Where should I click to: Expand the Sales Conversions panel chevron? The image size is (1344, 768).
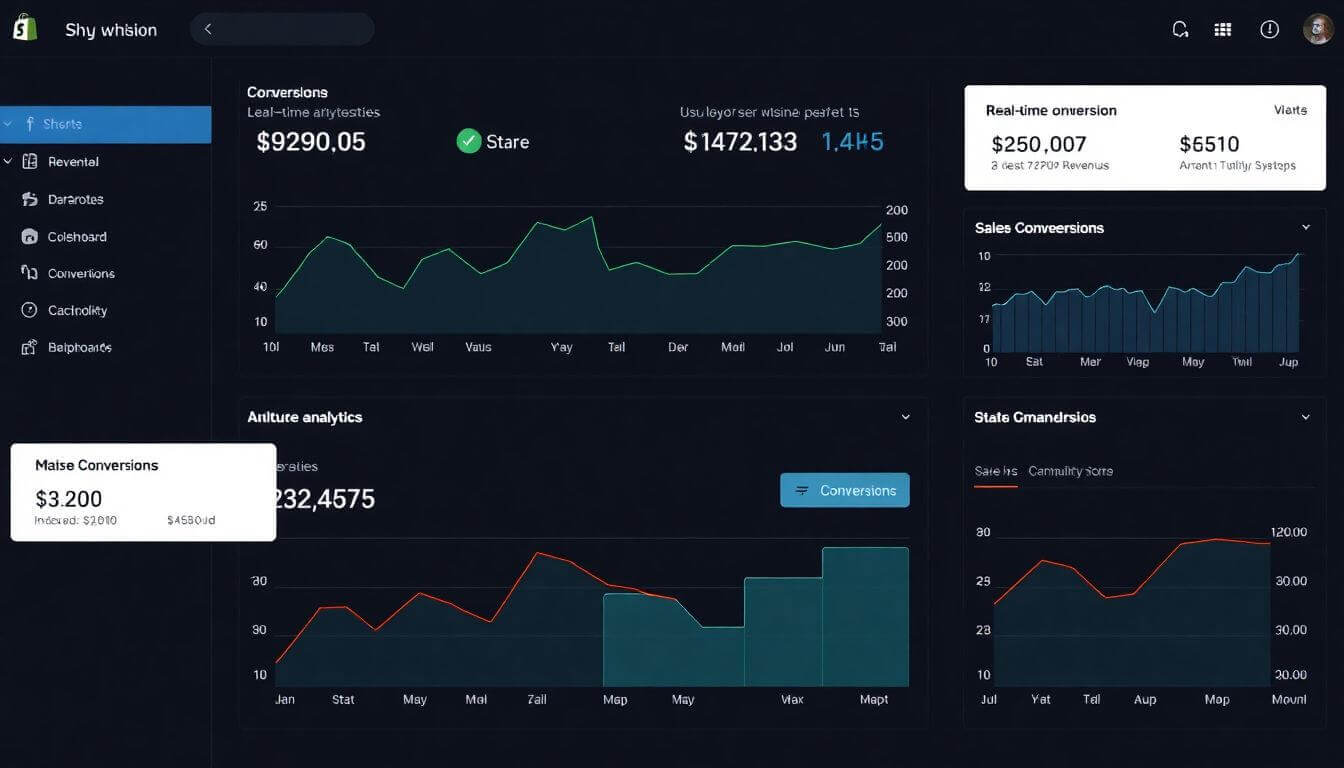click(1305, 228)
